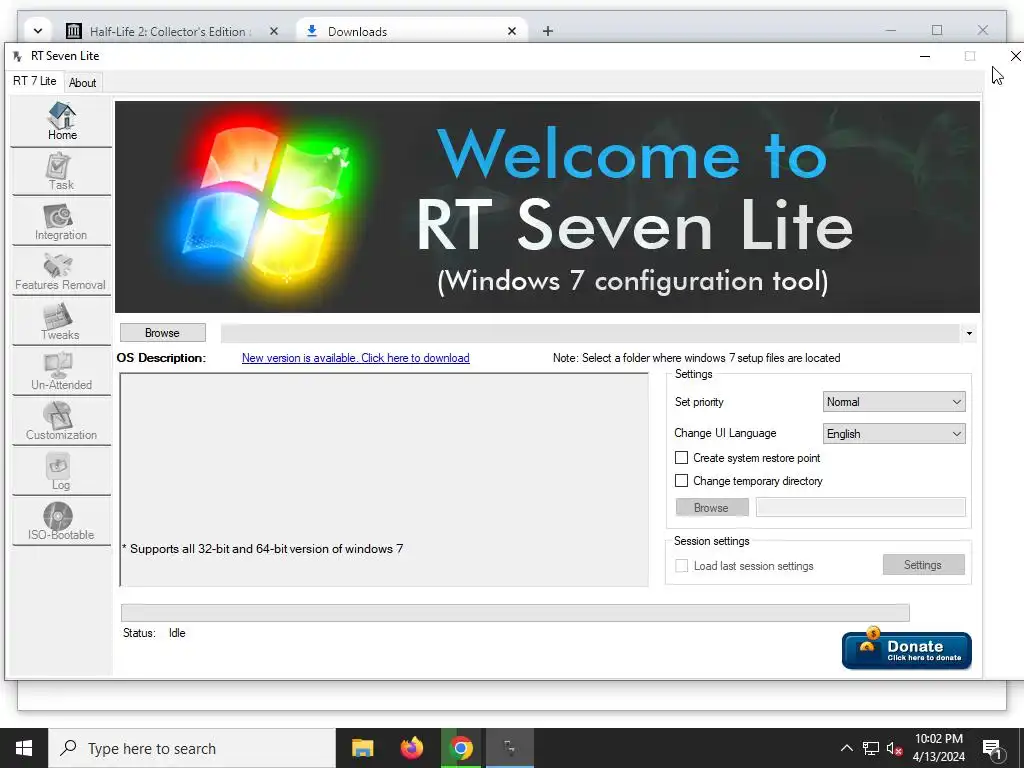Open a new browser tab
The width and height of the screenshot is (1024, 768).
point(548,31)
